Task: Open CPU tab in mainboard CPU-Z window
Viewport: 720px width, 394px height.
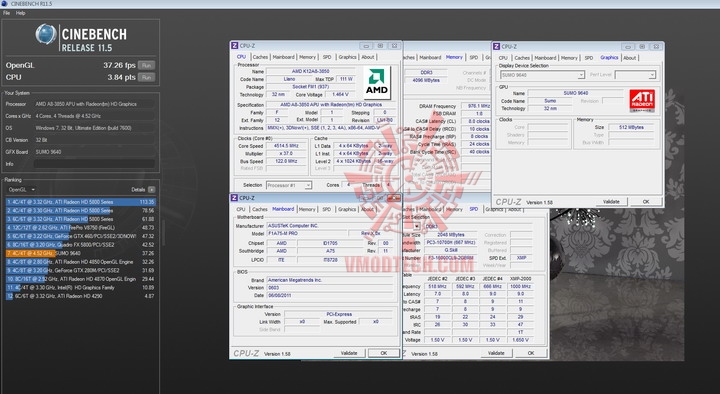Action: [241, 209]
